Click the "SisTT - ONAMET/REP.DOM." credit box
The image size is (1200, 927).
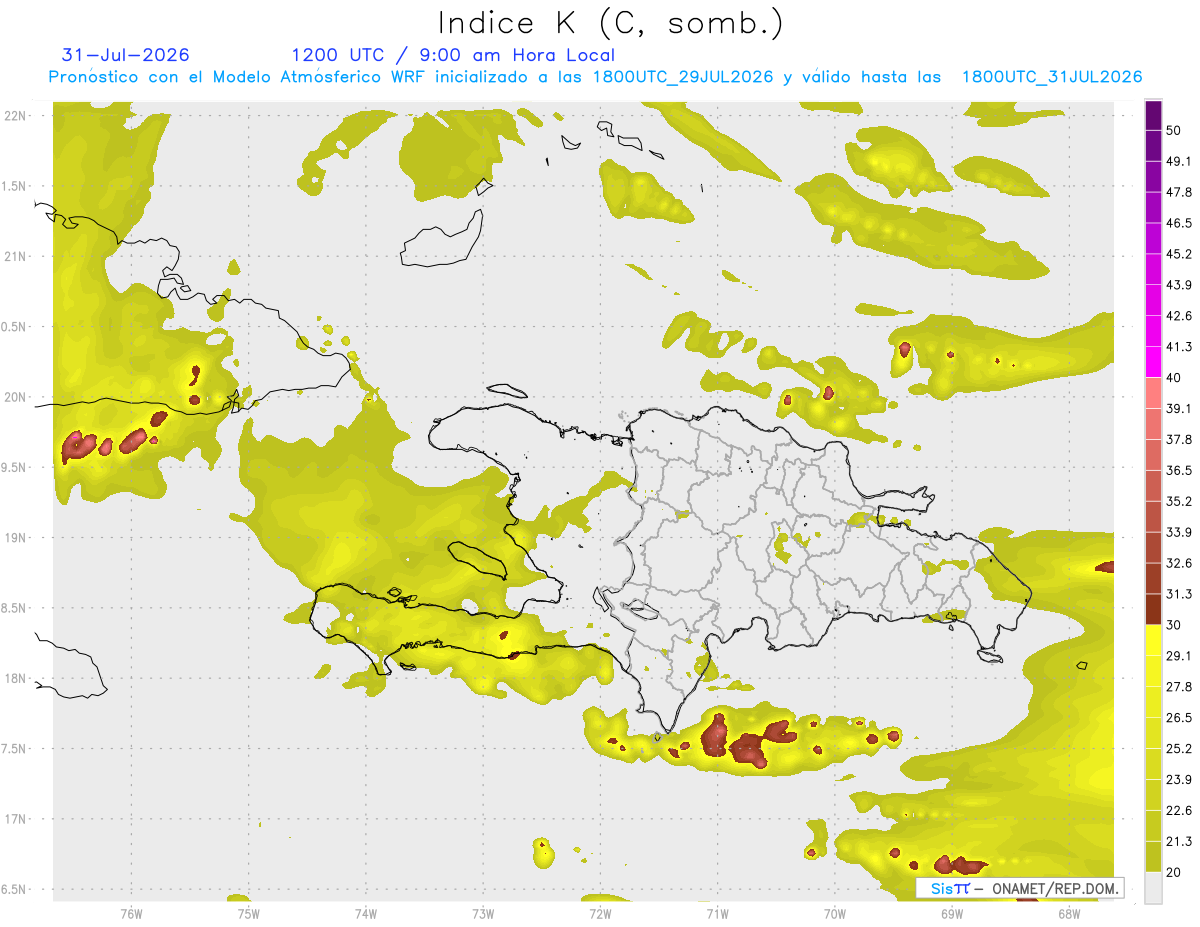tap(1020, 888)
